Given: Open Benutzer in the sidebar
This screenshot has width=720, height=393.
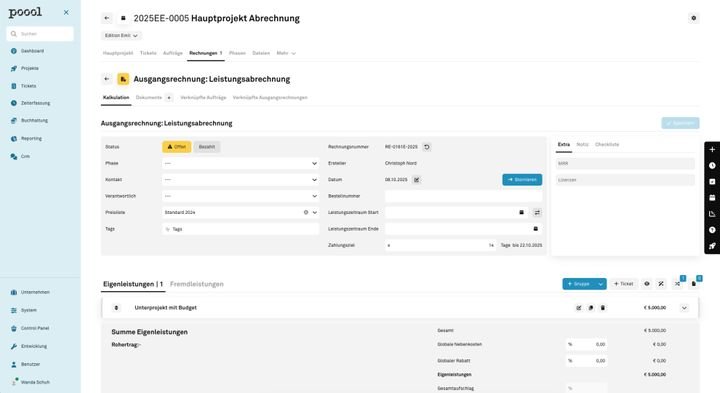Looking at the screenshot, I should click(x=30, y=364).
